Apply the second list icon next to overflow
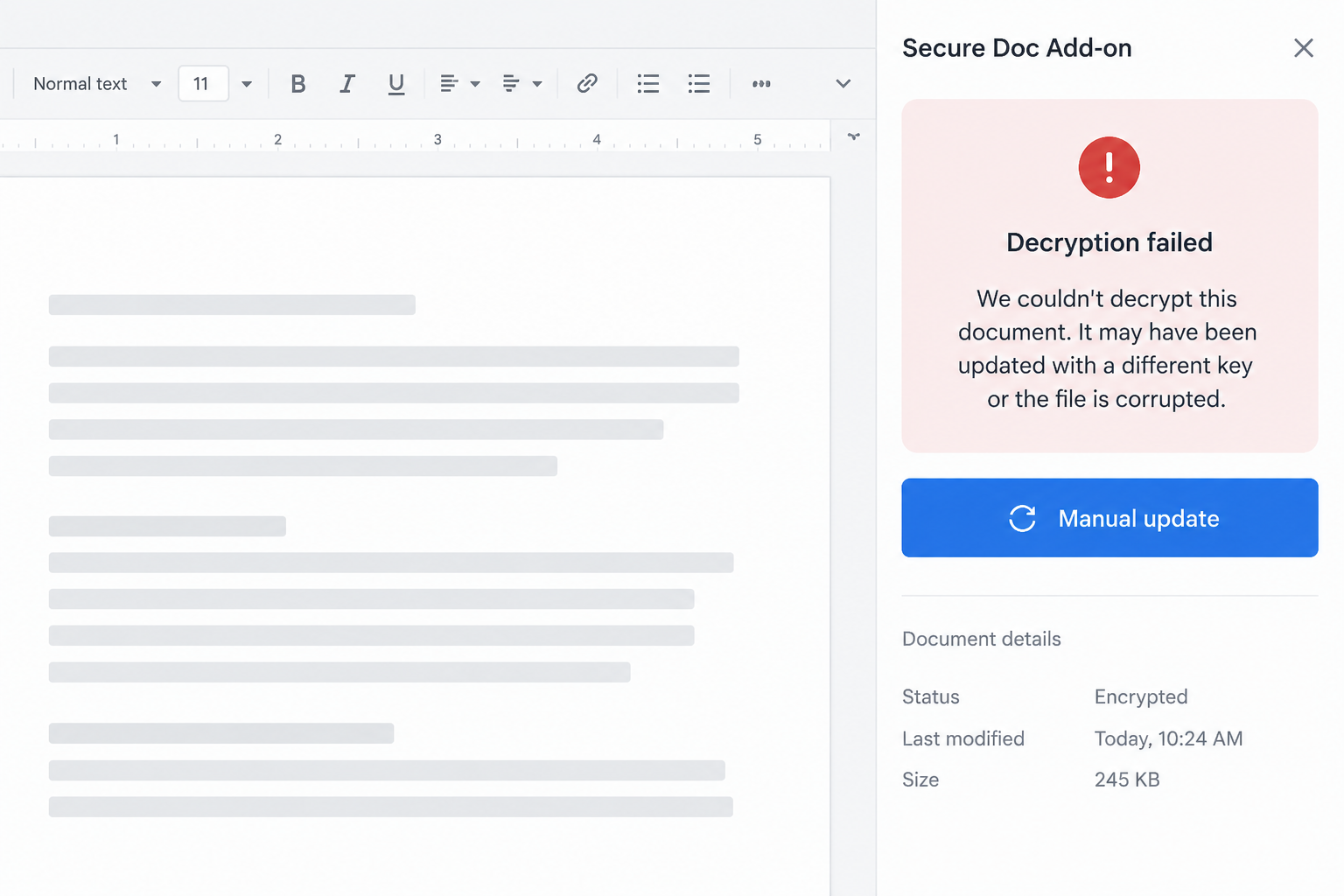The height and width of the screenshot is (896, 1344). [x=699, y=84]
